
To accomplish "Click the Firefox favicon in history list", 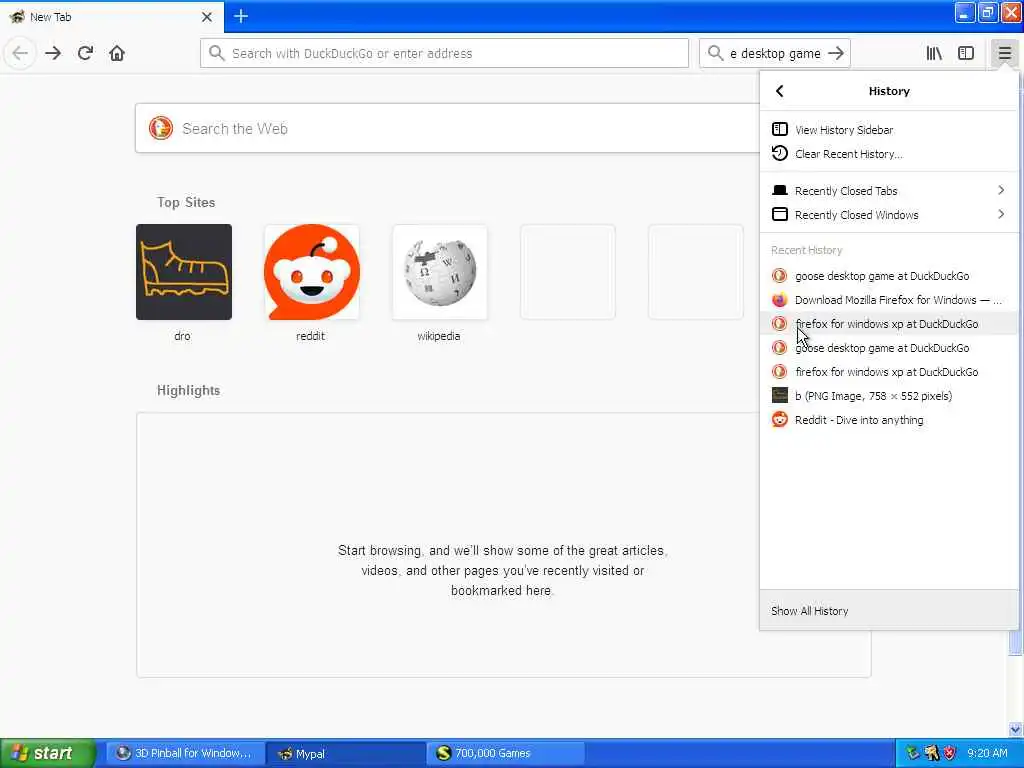I will tap(780, 300).
